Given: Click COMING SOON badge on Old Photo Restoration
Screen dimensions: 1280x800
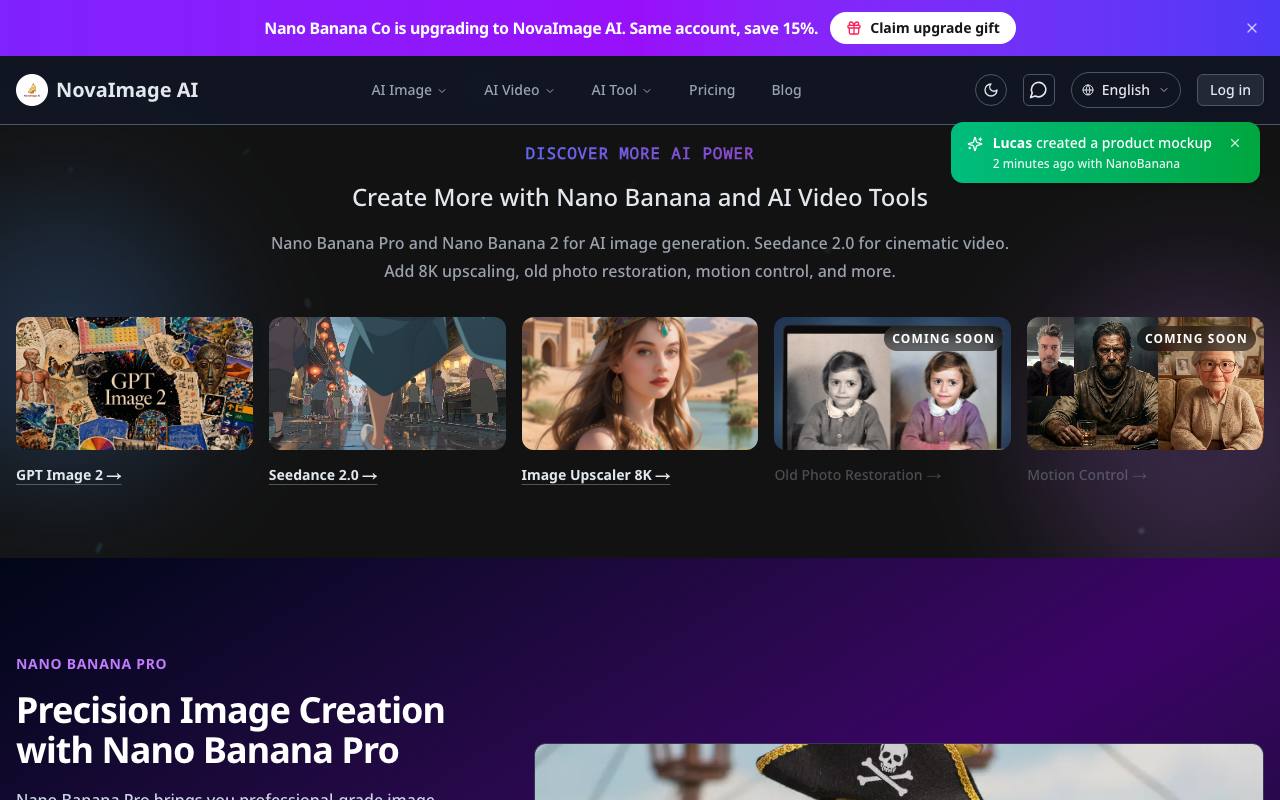Looking at the screenshot, I should (x=943, y=339).
